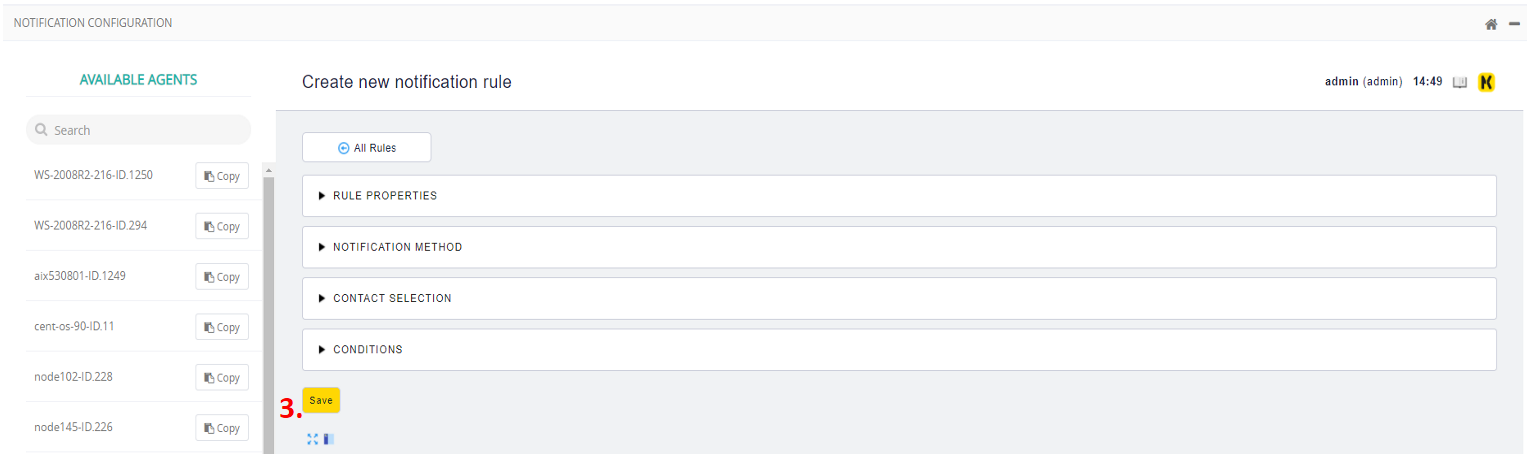Copy agent WS-2008R2-216-ID.294
The height and width of the screenshot is (454, 1527).
tap(222, 226)
